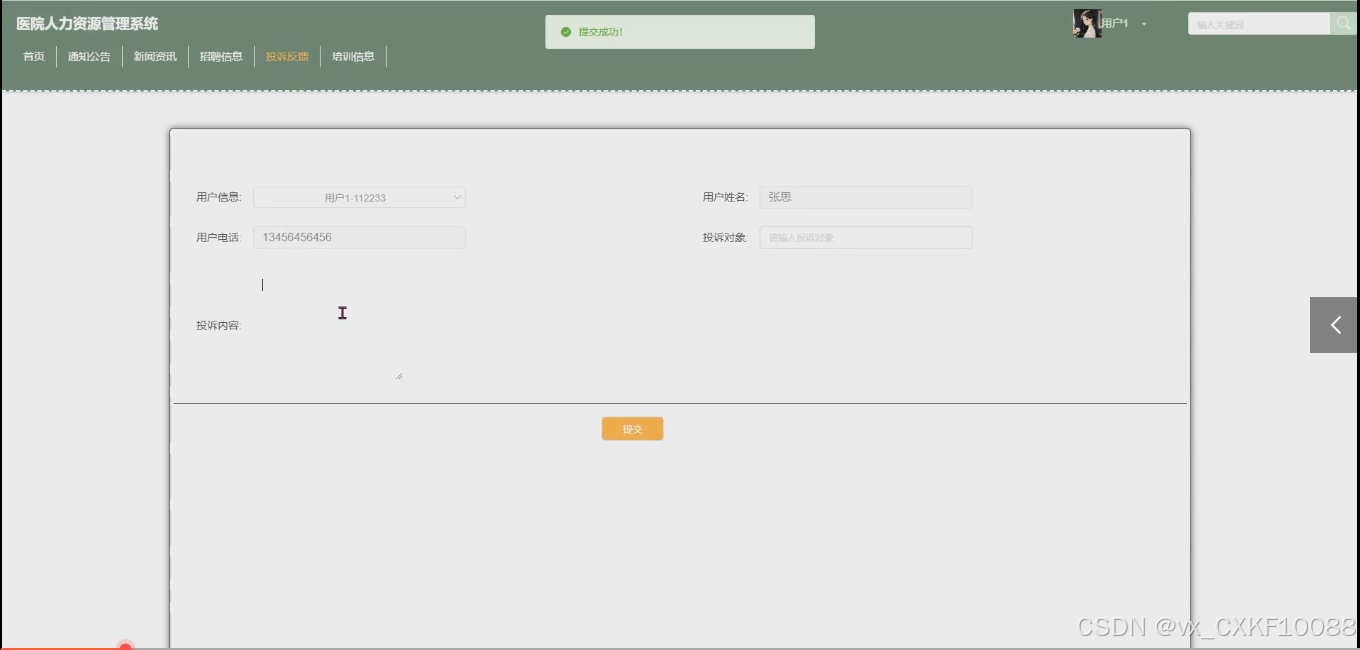Click the 用户1 username label
The image size is (1360, 650).
[1115, 24]
